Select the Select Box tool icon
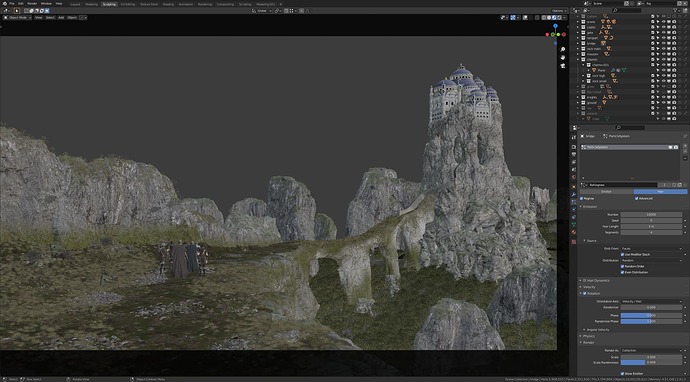 pos(17,11)
